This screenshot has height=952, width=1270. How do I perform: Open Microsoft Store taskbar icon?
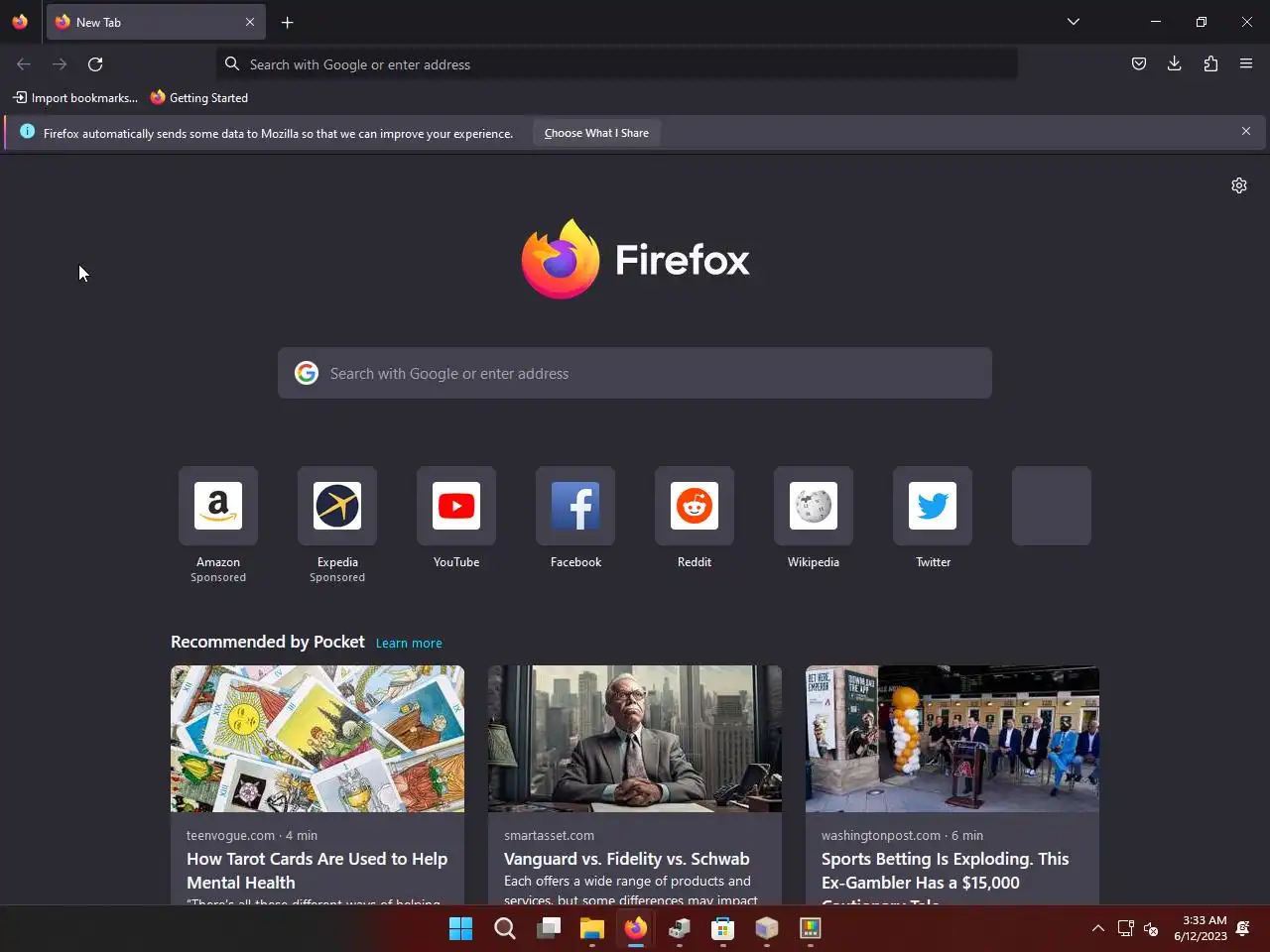point(723,928)
